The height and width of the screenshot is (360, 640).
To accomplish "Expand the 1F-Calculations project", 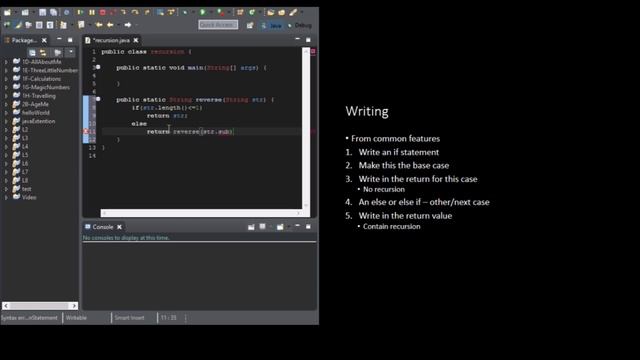I will pyautogui.click(x=6, y=79).
